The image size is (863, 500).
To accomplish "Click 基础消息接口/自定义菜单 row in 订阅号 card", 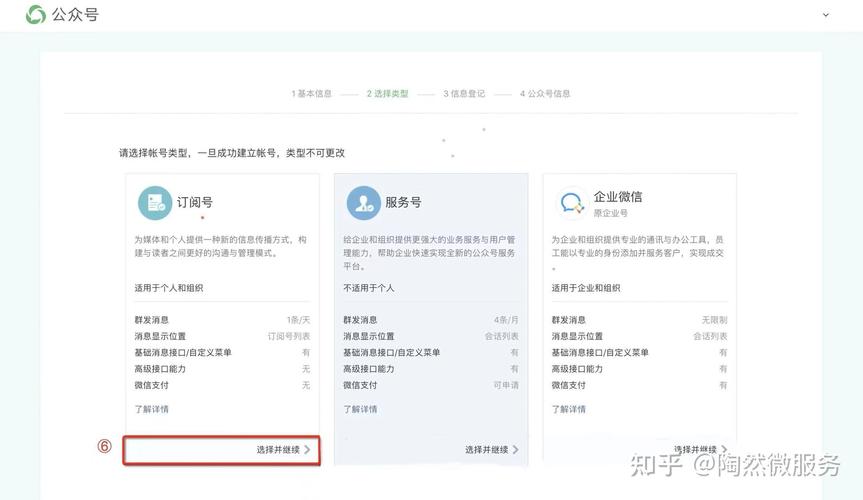I will [x=222, y=352].
